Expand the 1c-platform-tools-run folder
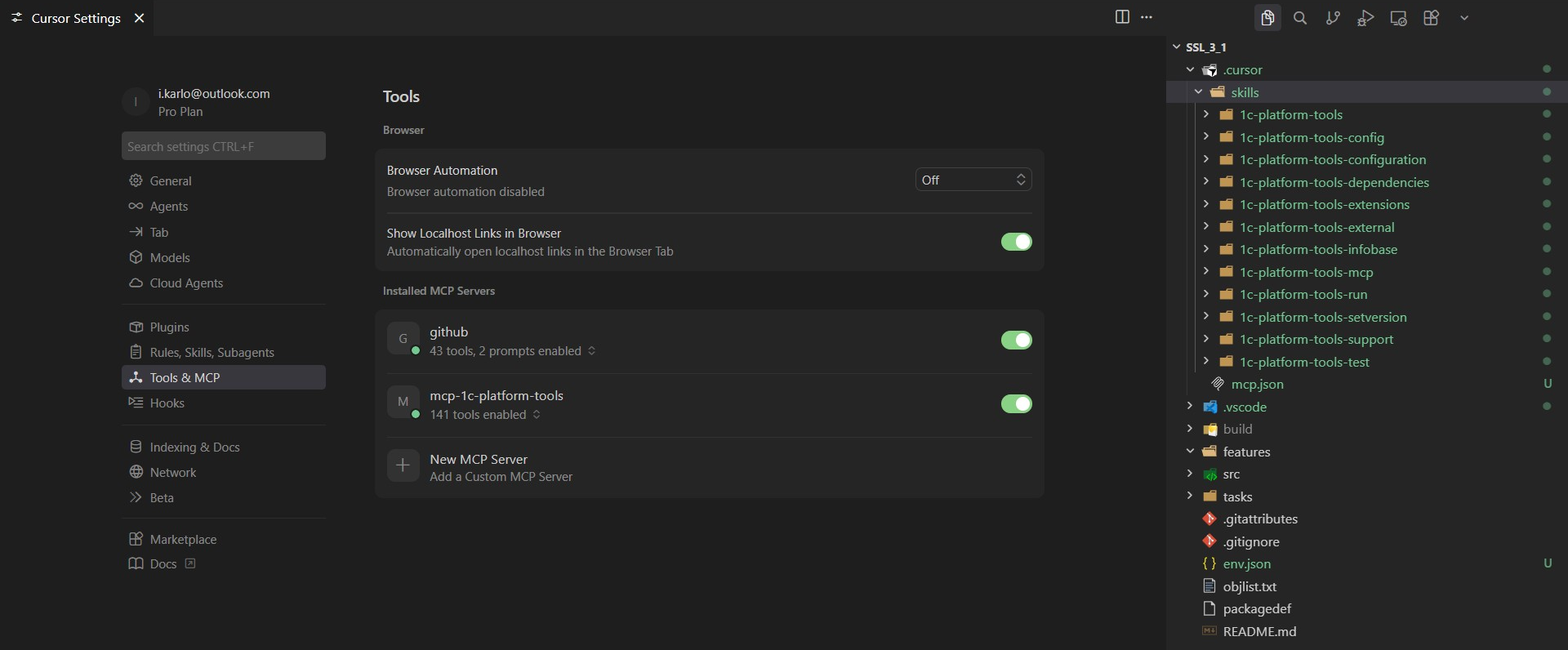The width and height of the screenshot is (1568, 650). [x=1206, y=294]
